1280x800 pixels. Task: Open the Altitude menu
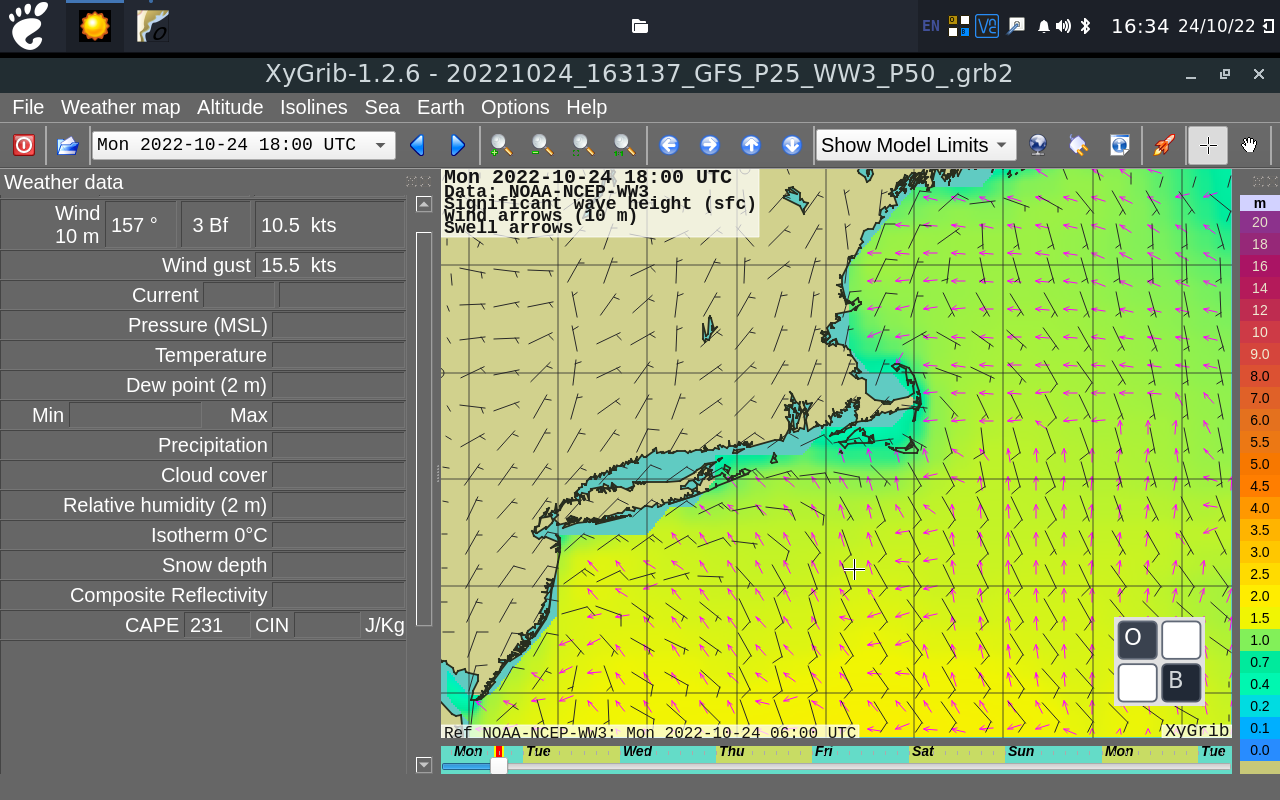230,107
